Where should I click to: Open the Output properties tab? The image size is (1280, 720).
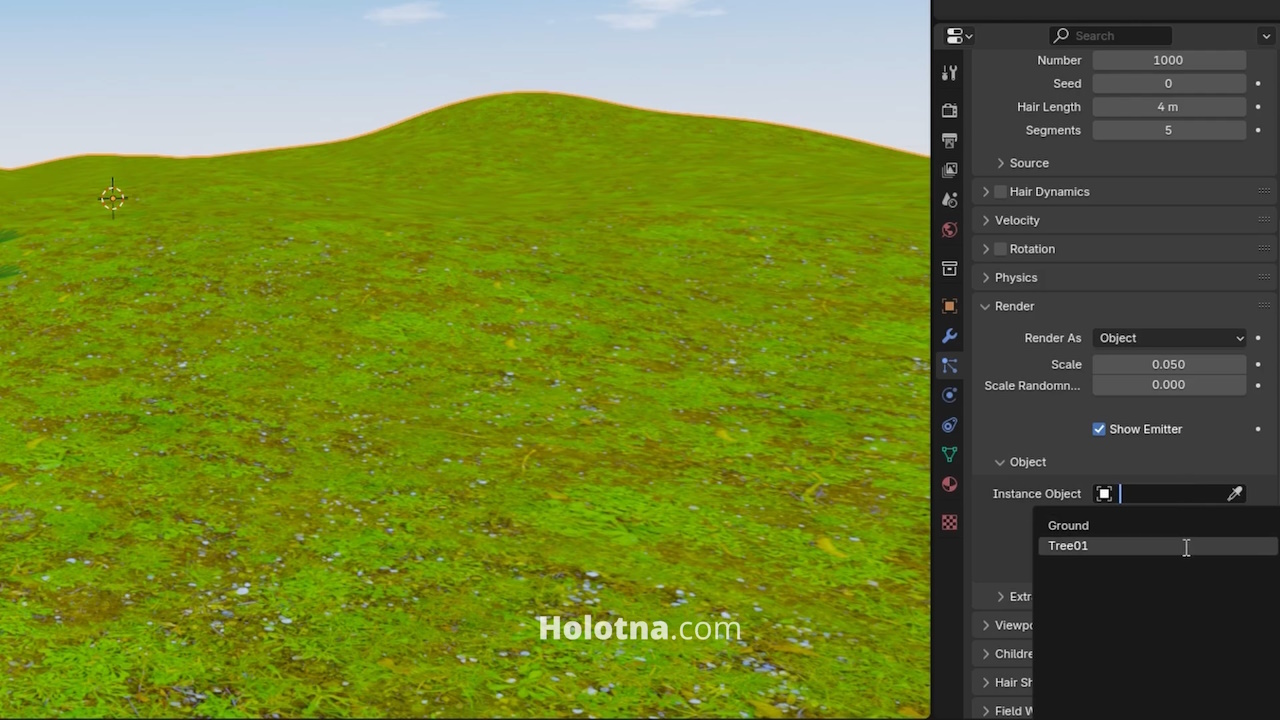949,140
